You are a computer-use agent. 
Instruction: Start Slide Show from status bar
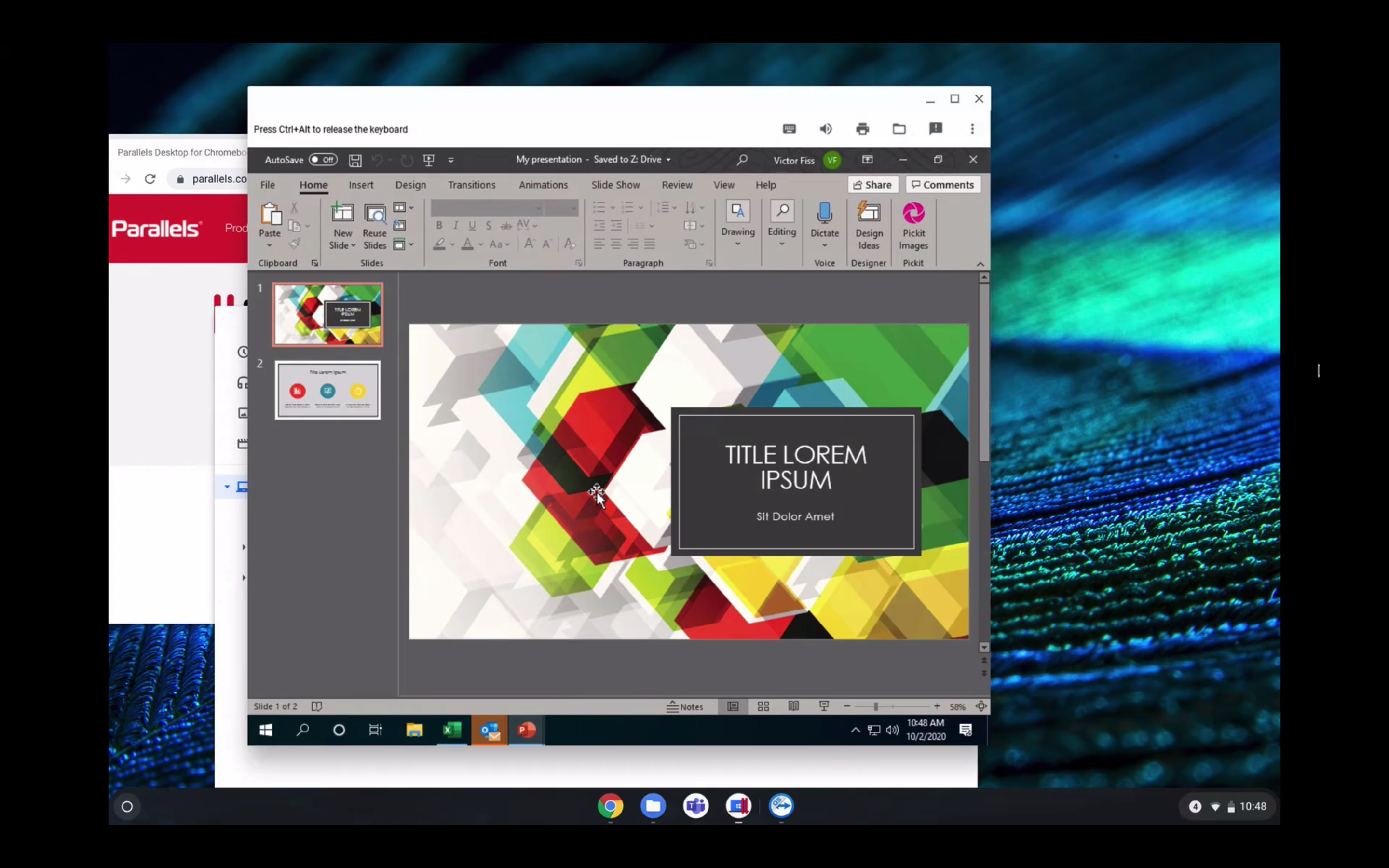(825, 706)
